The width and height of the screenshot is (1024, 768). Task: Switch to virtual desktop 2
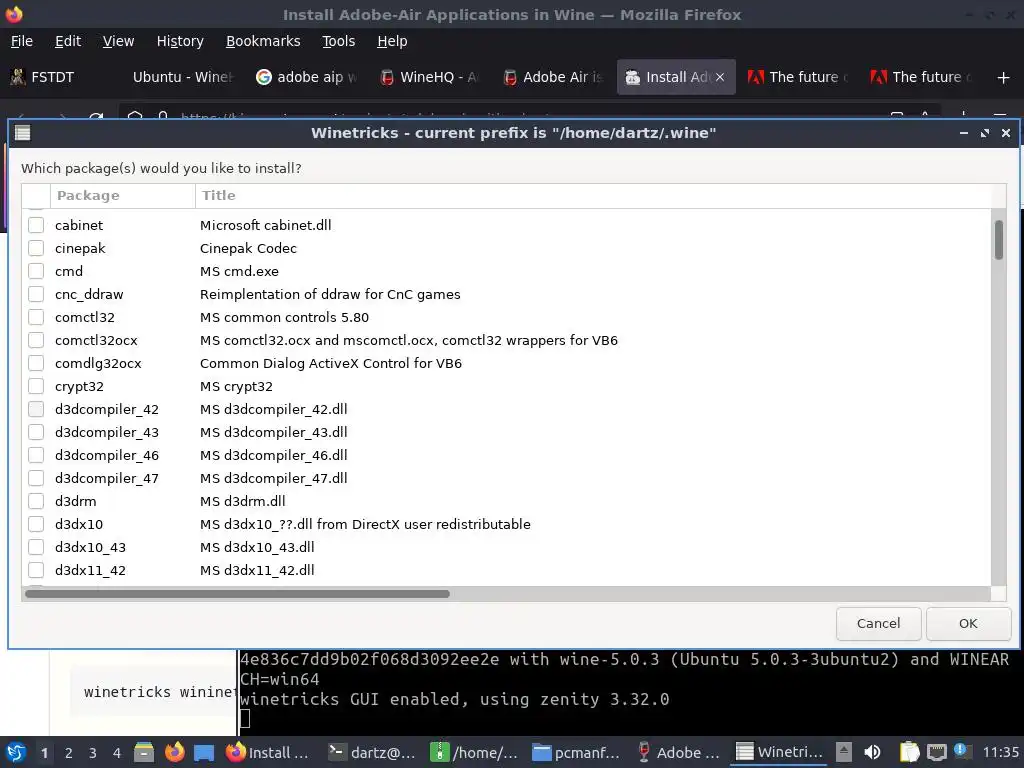(x=69, y=753)
